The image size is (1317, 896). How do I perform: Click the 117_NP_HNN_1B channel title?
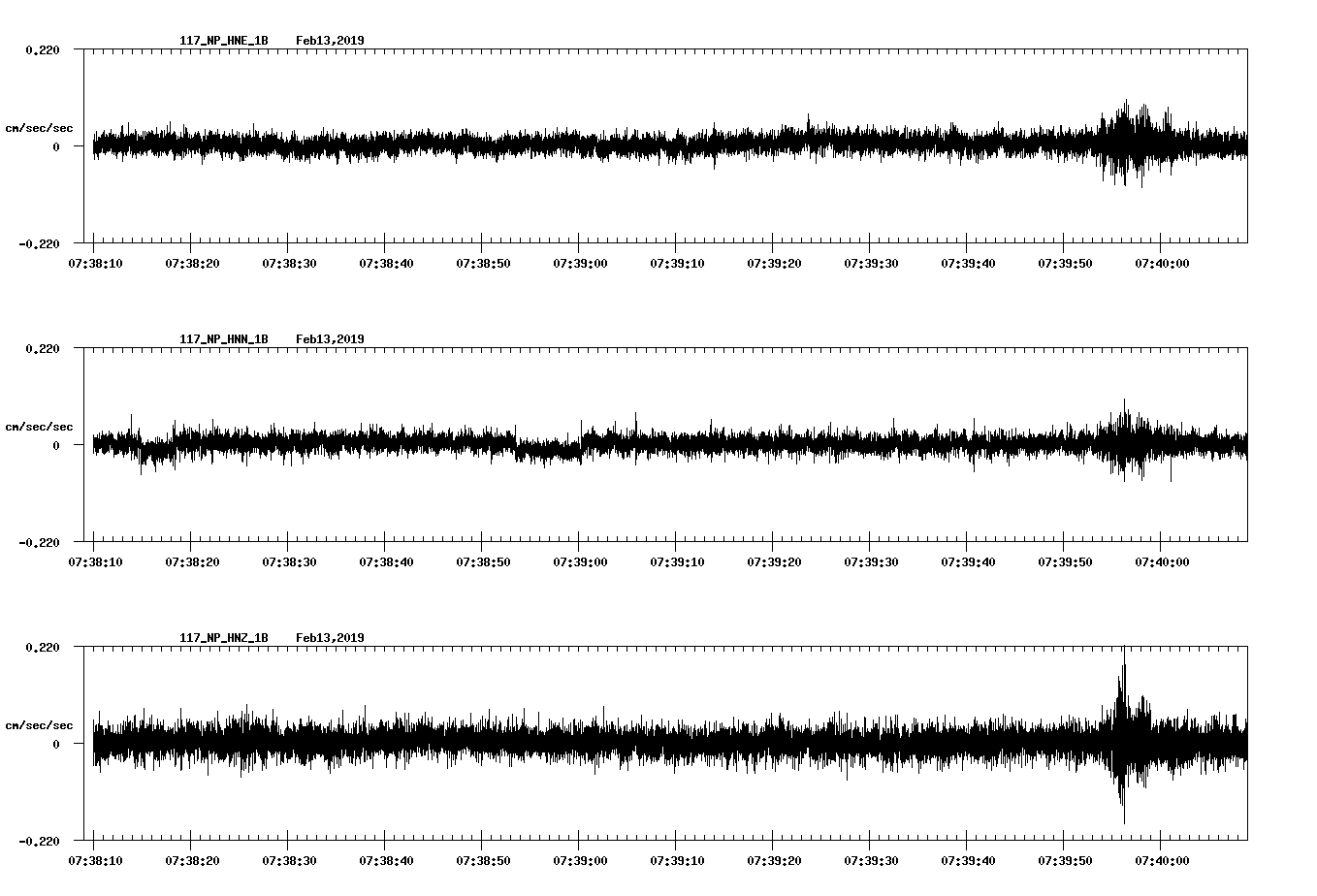click(x=224, y=339)
